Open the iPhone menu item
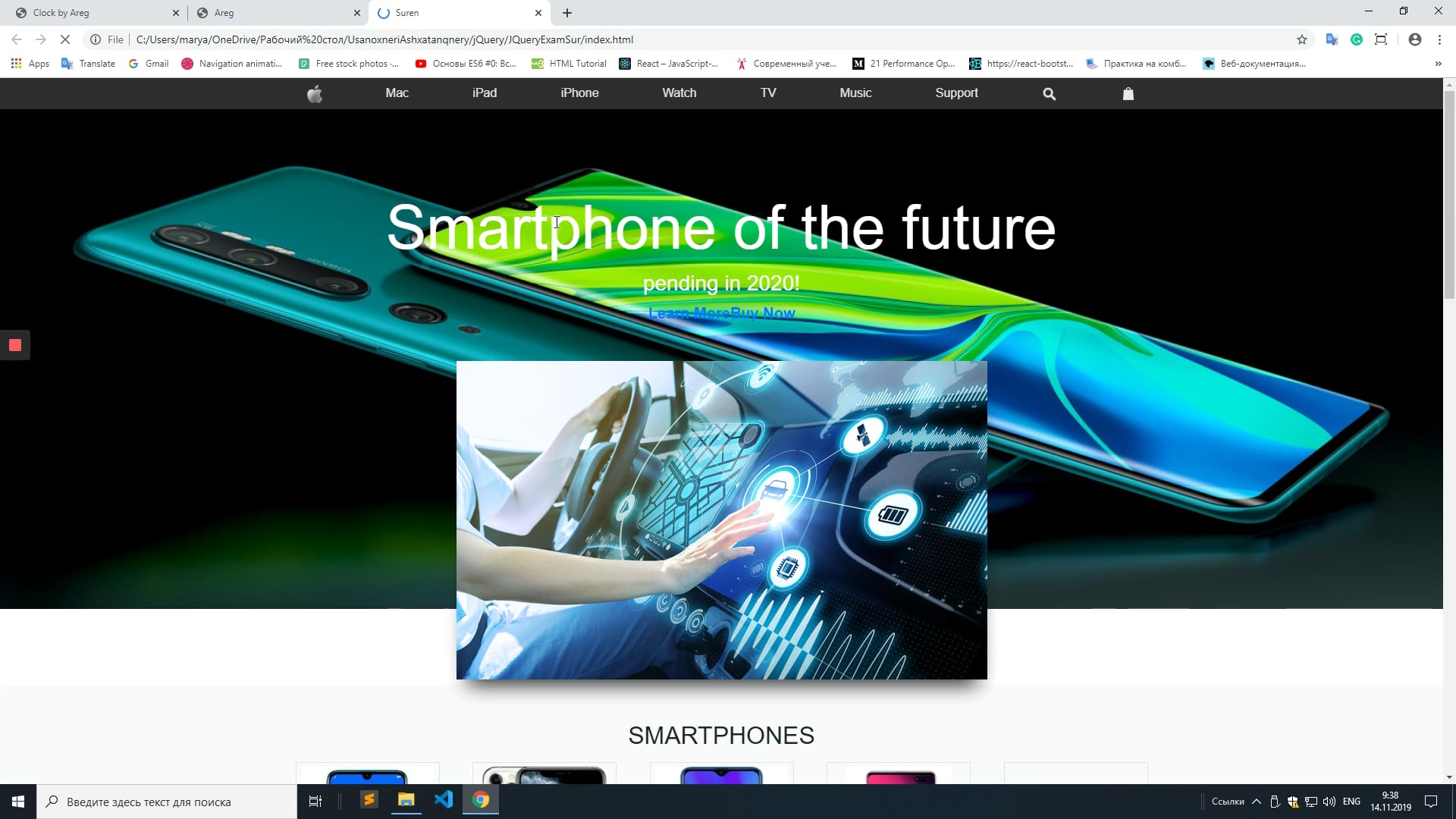Screen dimensions: 1456x819 [579, 93]
